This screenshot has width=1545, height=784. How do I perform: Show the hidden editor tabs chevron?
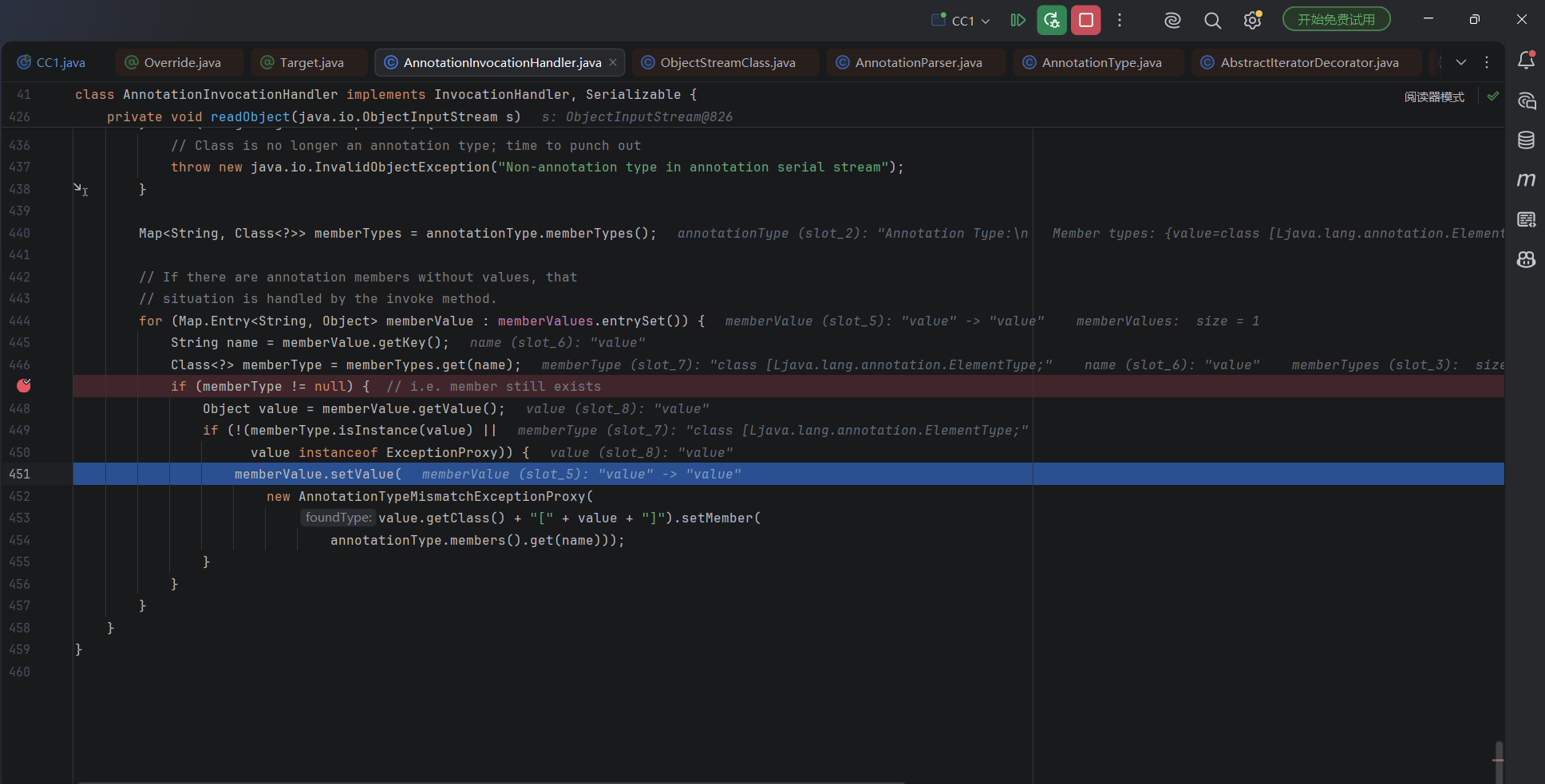pyautogui.click(x=1461, y=62)
